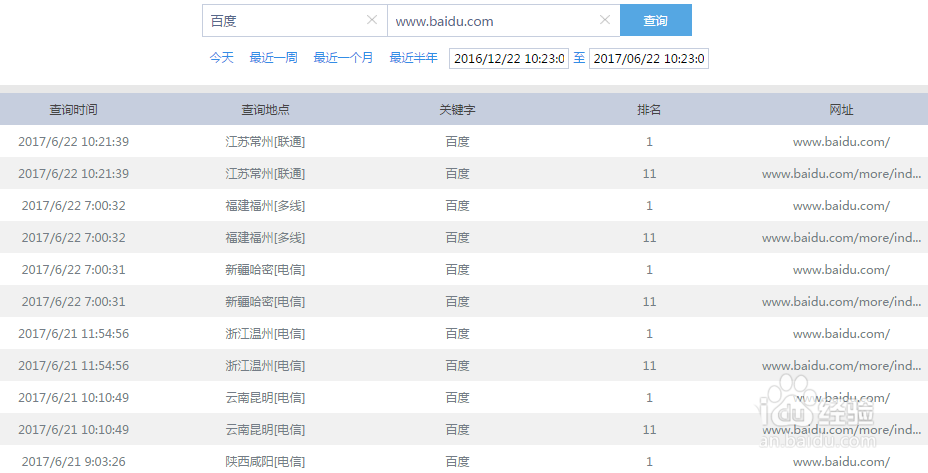Image resolution: width=928 pixels, height=473 pixels.
Task: Select the 最近半年 time filter
Action: tap(413, 58)
